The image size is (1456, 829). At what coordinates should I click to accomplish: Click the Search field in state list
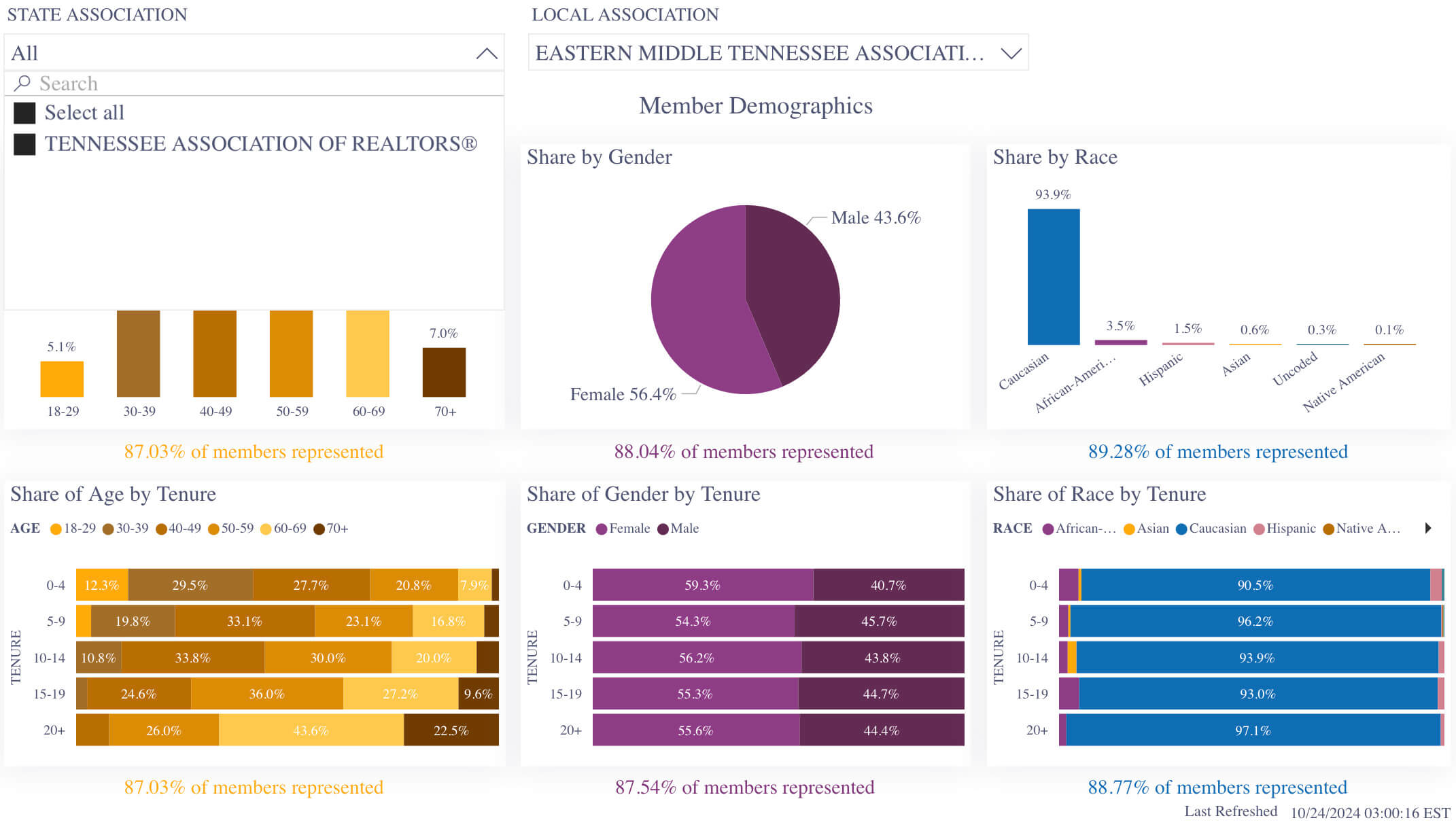point(254,84)
